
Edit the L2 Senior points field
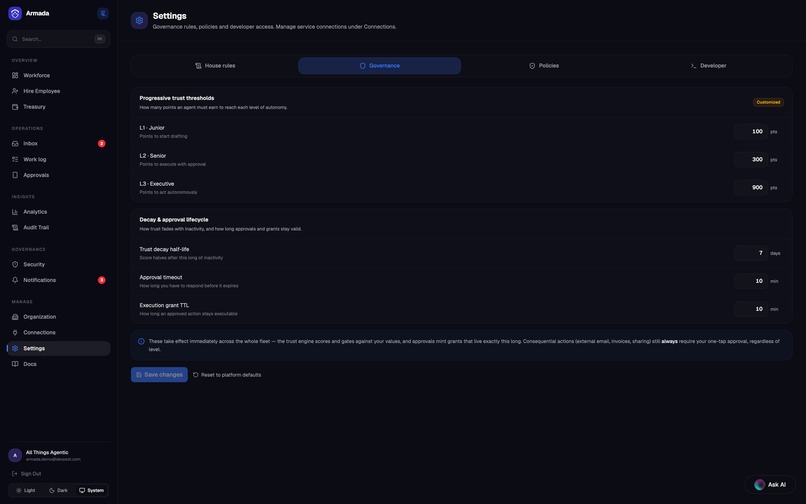(x=751, y=159)
